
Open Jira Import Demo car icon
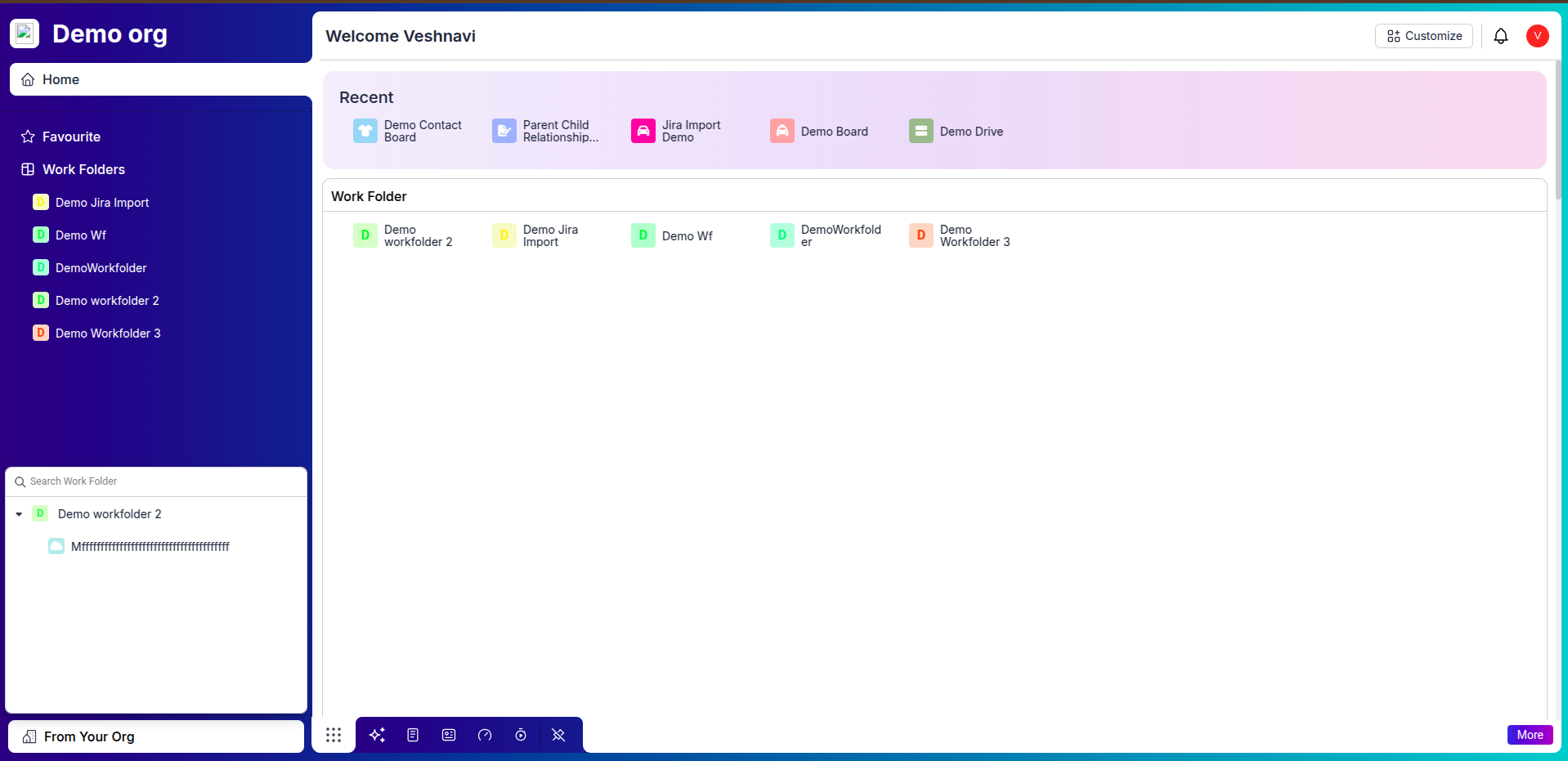tap(643, 131)
